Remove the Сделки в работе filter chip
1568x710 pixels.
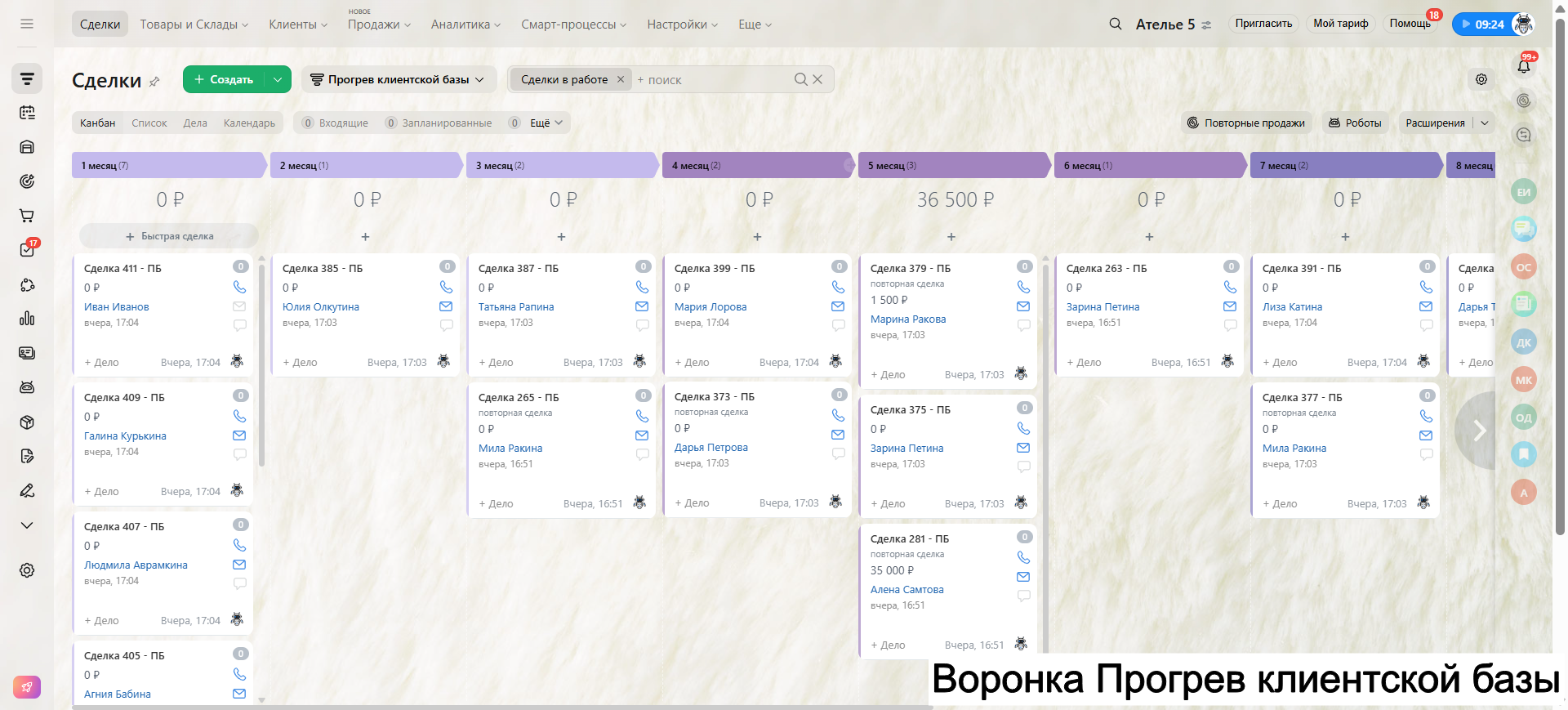tap(620, 79)
